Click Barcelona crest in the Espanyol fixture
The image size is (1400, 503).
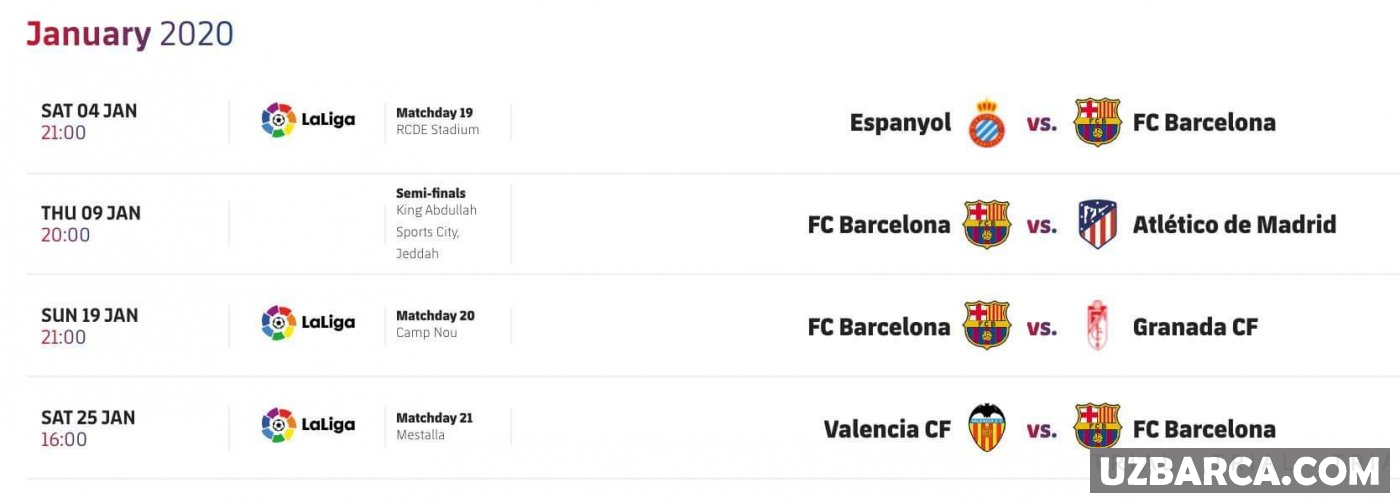tap(1097, 123)
